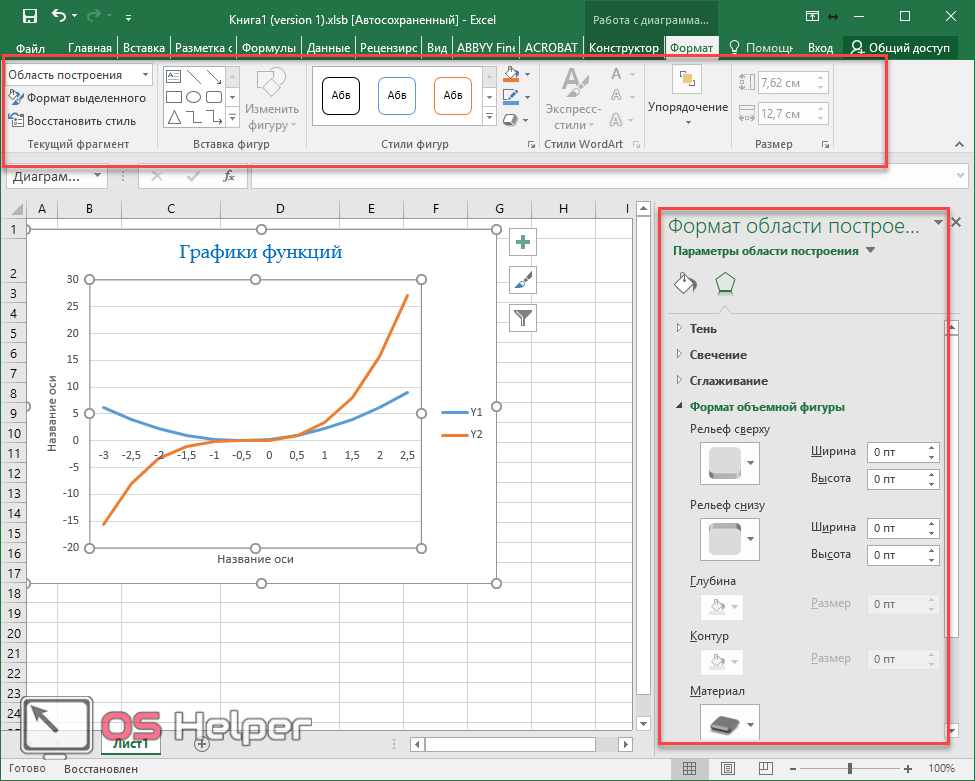Viewport: 975px width, 781px height.
Task: Open the Chart Styles brush icon
Action: pyautogui.click(x=524, y=280)
